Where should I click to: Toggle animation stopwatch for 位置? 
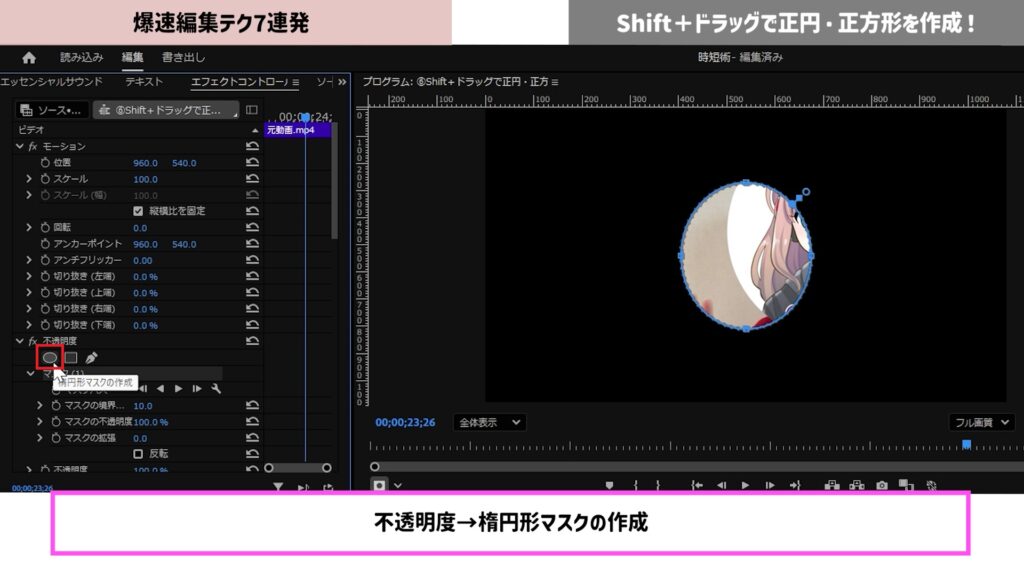(45, 163)
